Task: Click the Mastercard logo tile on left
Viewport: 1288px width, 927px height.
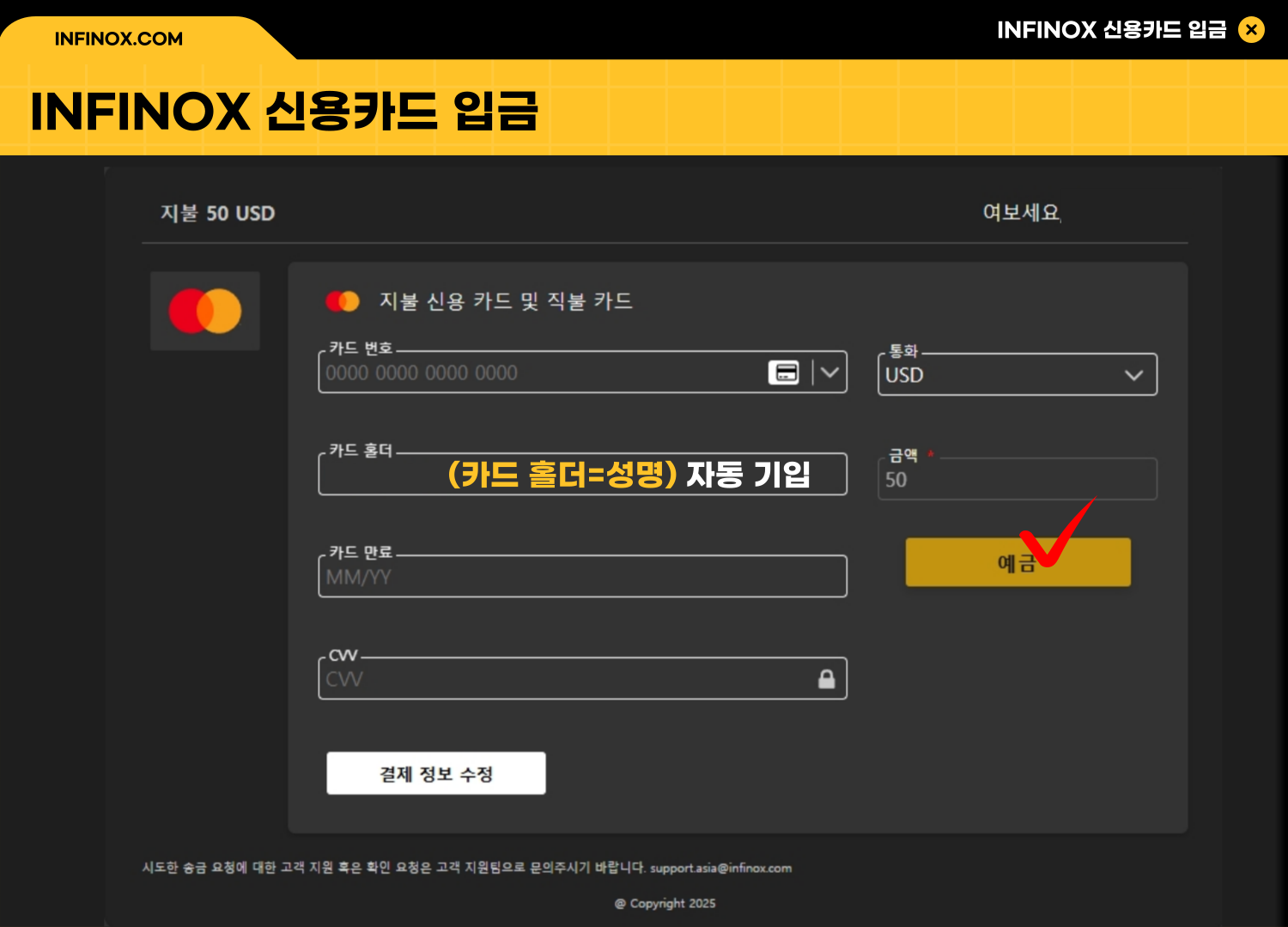Action: pos(205,311)
